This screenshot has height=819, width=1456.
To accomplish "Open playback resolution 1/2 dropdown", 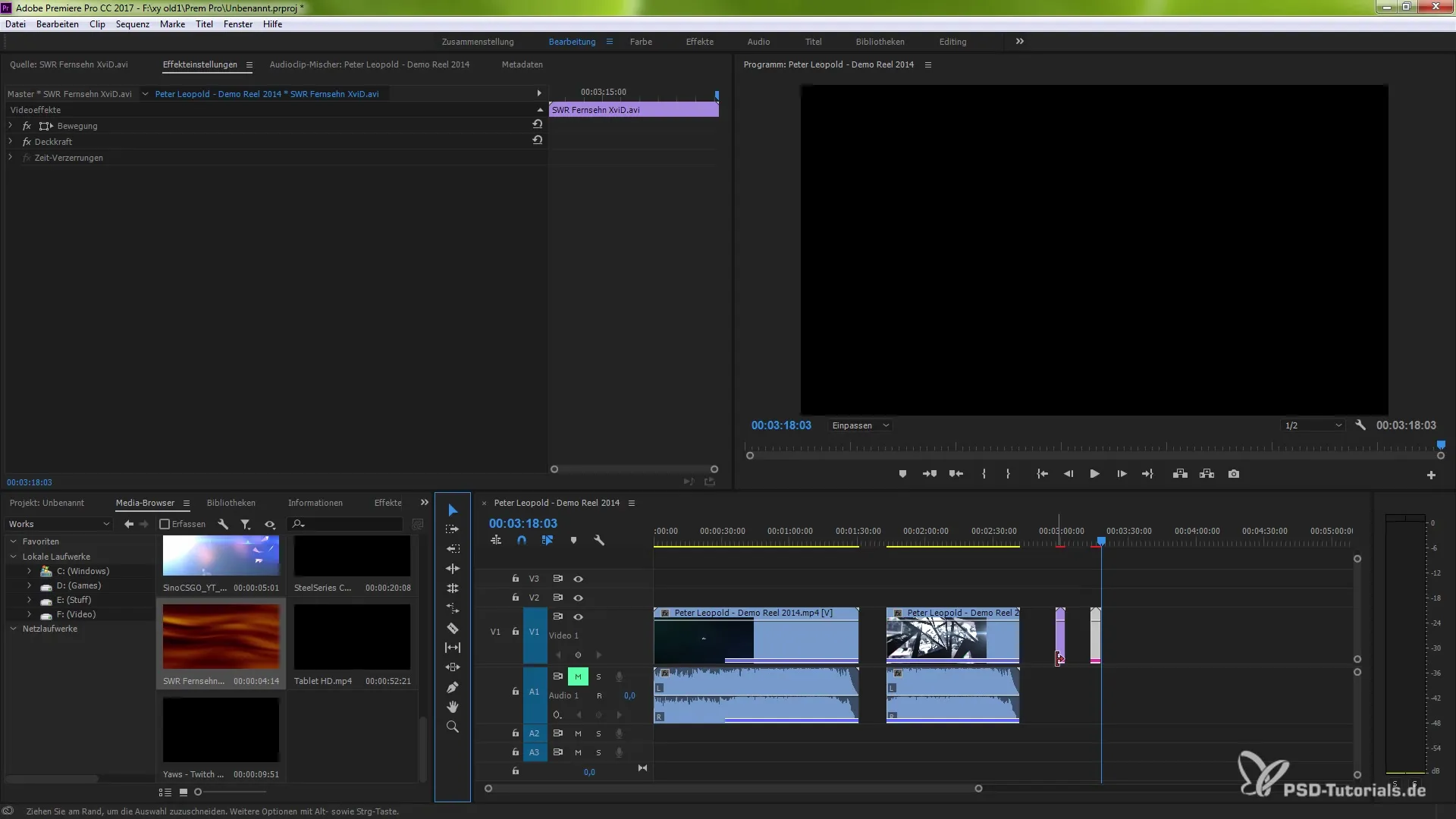I will [1313, 425].
